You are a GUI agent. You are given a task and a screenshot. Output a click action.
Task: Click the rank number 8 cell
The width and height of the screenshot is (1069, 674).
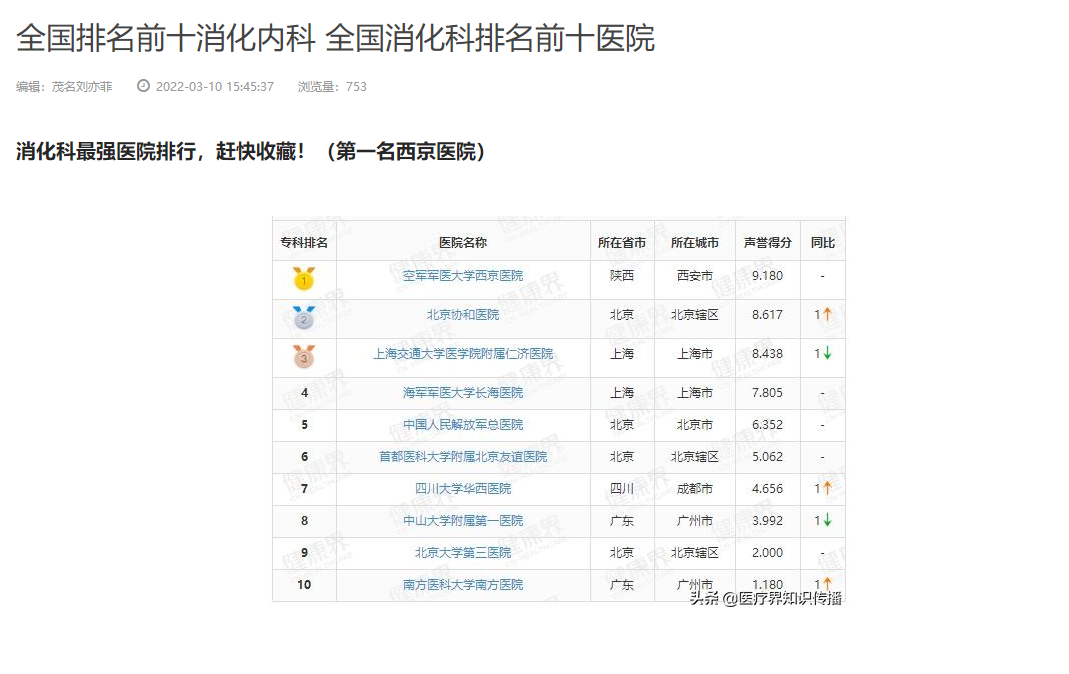click(x=304, y=521)
